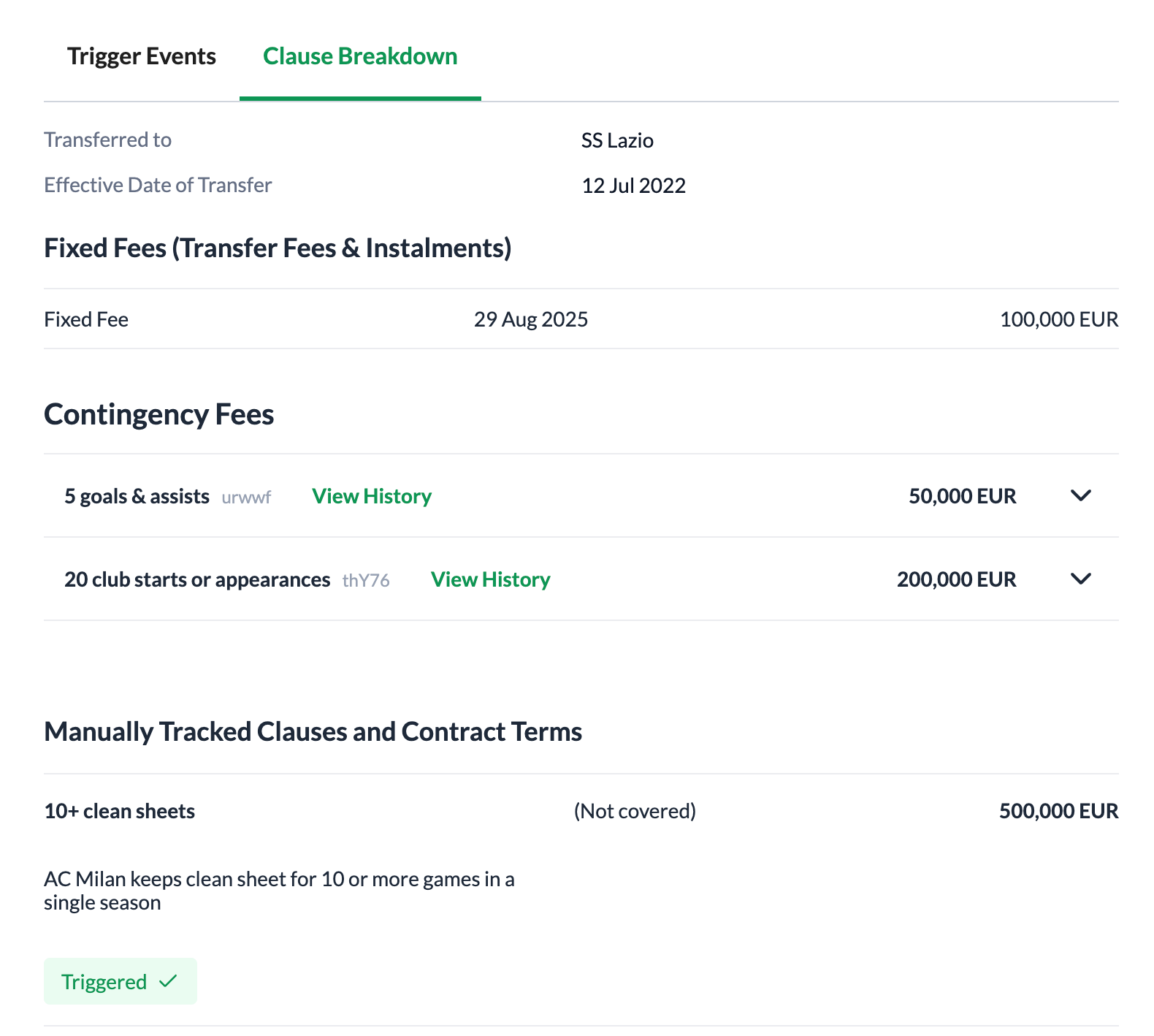Screen dimensions: 1154x1036
Task: Open View History for 5 goals & assists
Action: 372,497
